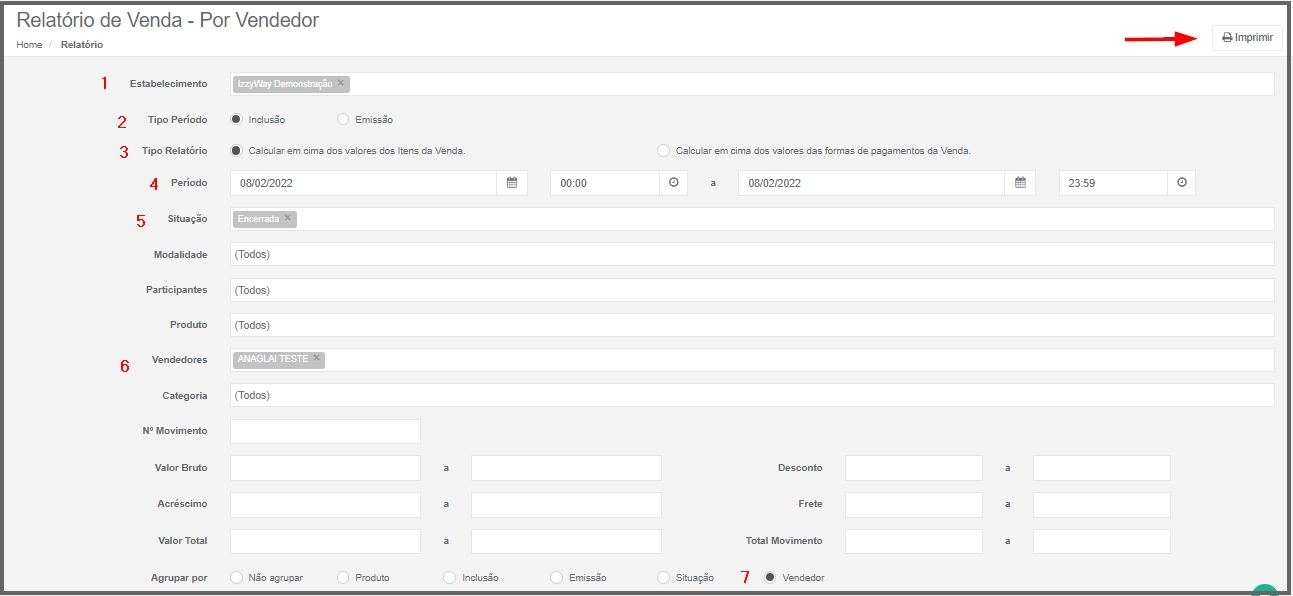The height and width of the screenshot is (596, 1293).
Task: Focus the Desconto maximum field
Action: 1102,468
